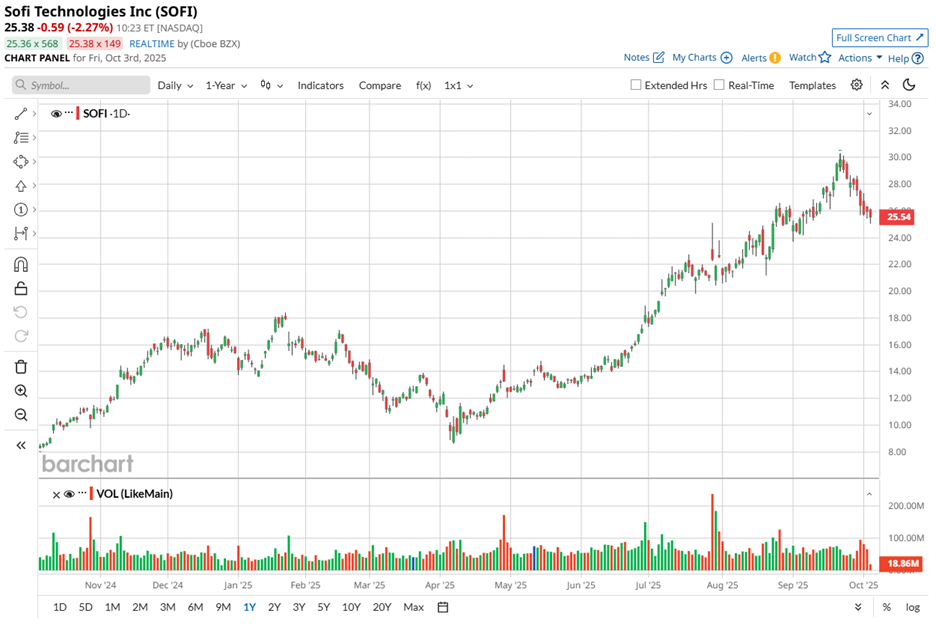Switch the axis to log scale

[913, 607]
